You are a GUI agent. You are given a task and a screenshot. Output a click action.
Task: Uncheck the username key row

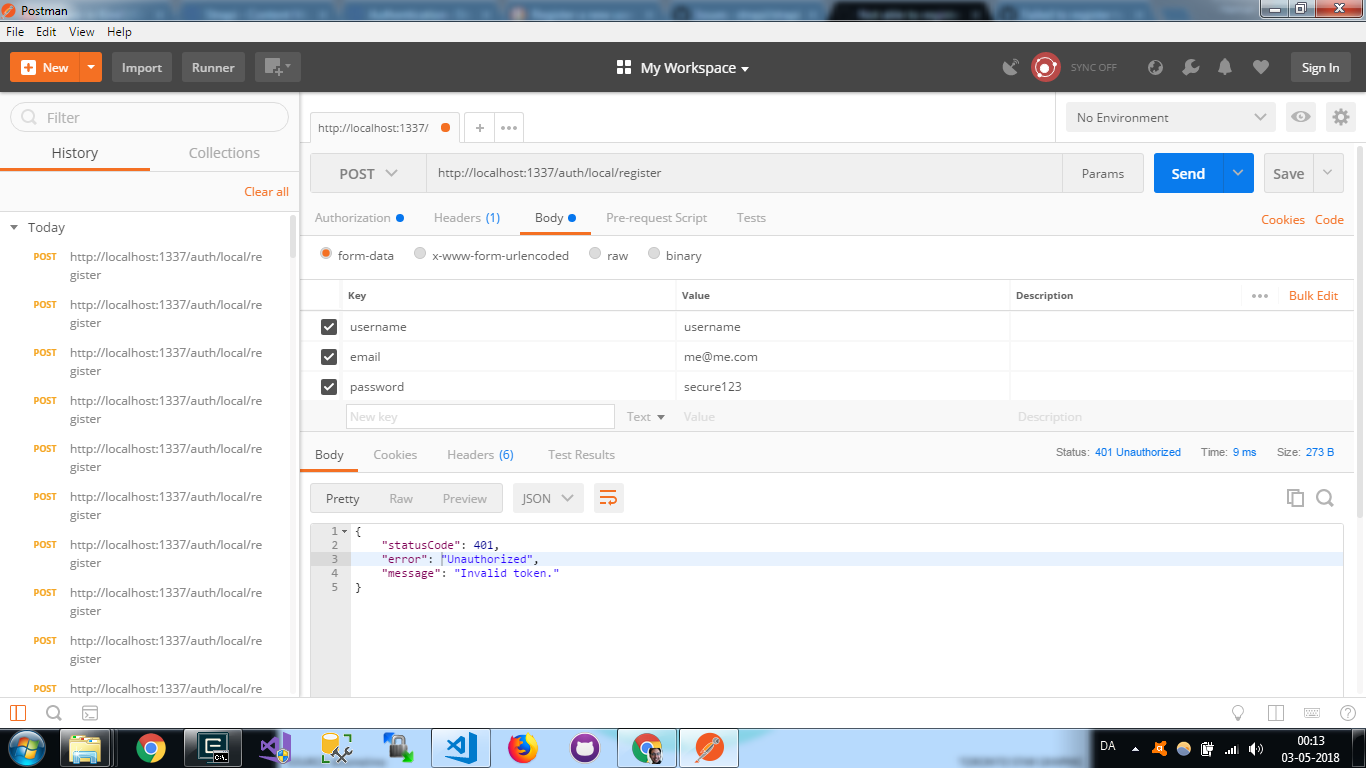[x=328, y=327]
